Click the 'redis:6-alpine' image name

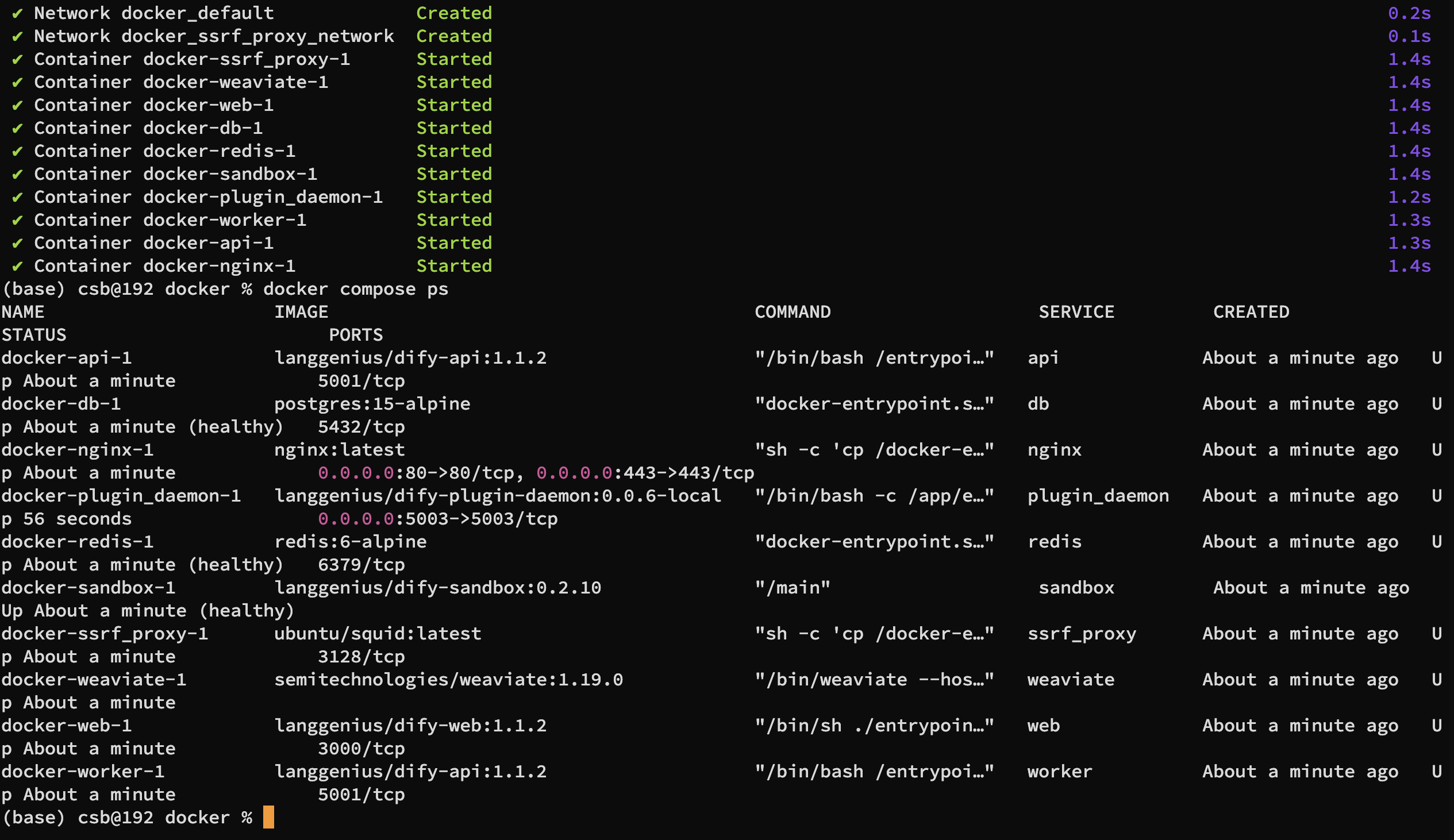point(350,542)
